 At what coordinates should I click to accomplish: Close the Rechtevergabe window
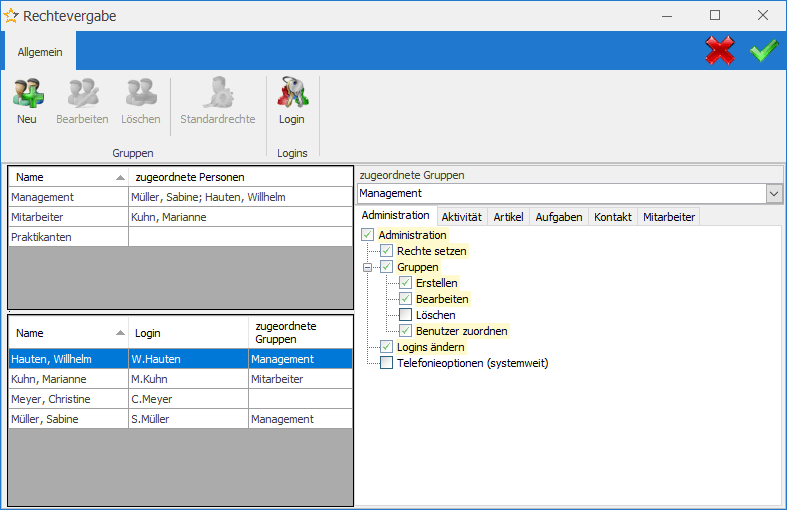tap(762, 16)
